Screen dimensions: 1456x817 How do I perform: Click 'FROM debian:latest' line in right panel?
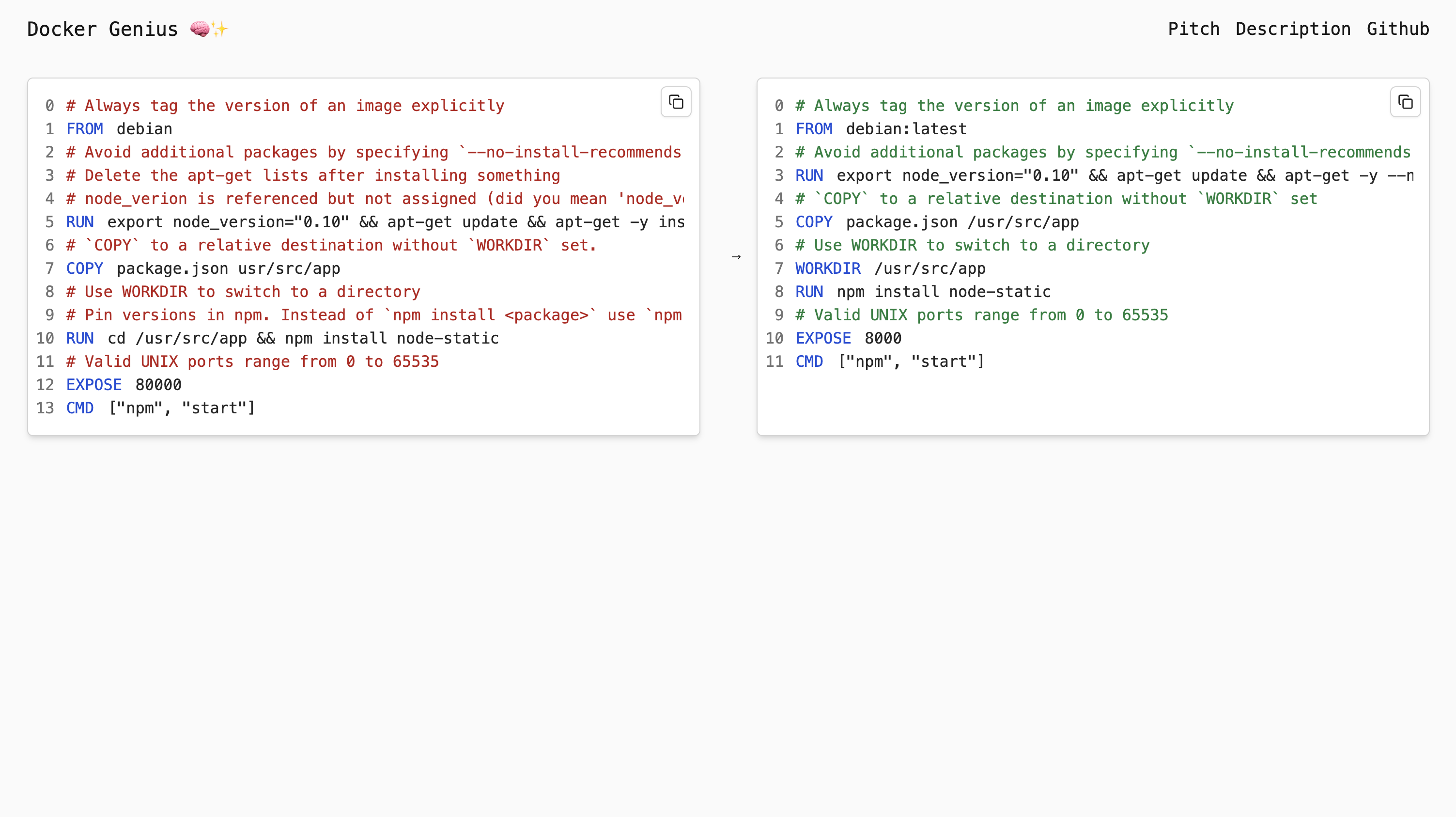pyautogui.click(x=881, y=129)
